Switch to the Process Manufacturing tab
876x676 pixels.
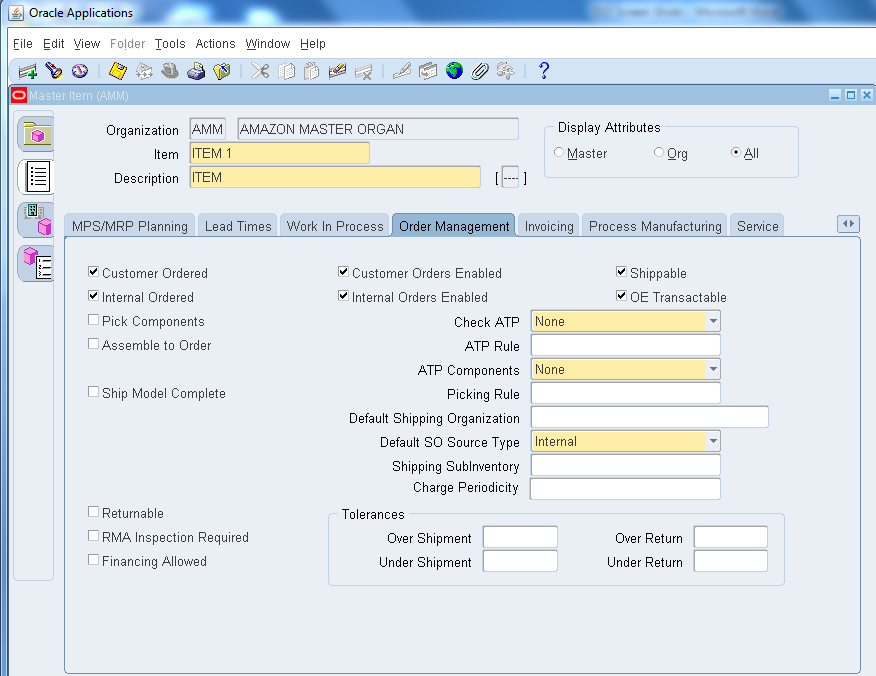click(655, 226)
